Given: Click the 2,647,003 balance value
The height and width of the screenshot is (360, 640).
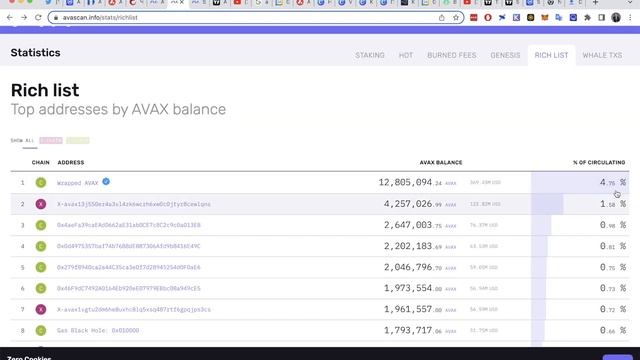Looking at the screenshot, I should [x=420, y=225].
